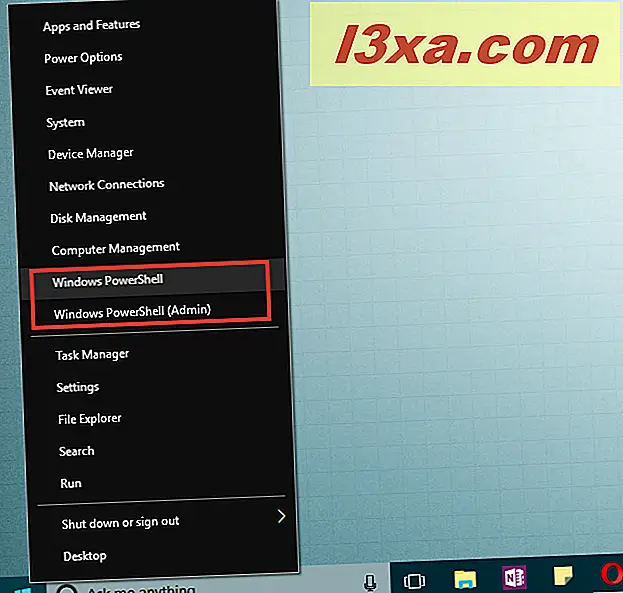Launch Event Viewer

pos(79,90)
